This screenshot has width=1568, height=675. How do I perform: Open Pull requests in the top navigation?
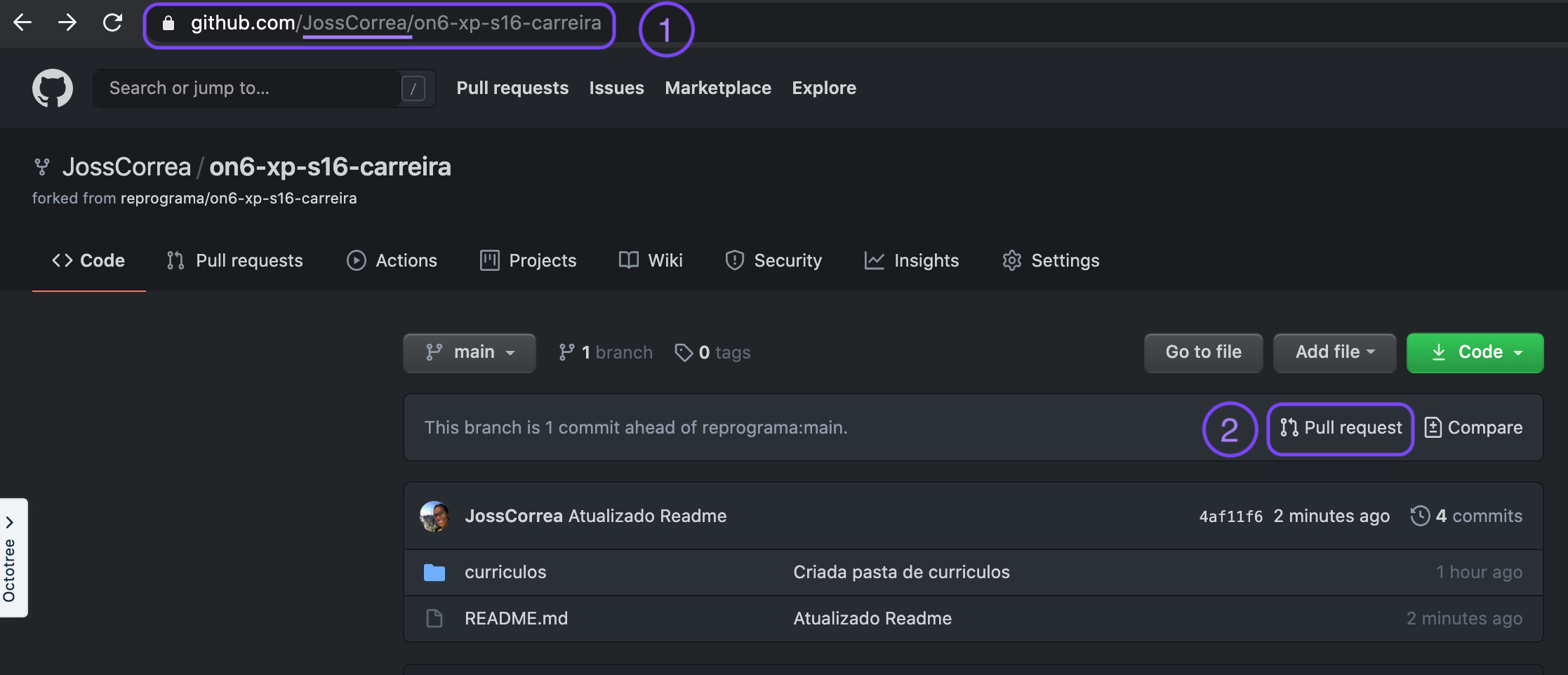point(512,88)
